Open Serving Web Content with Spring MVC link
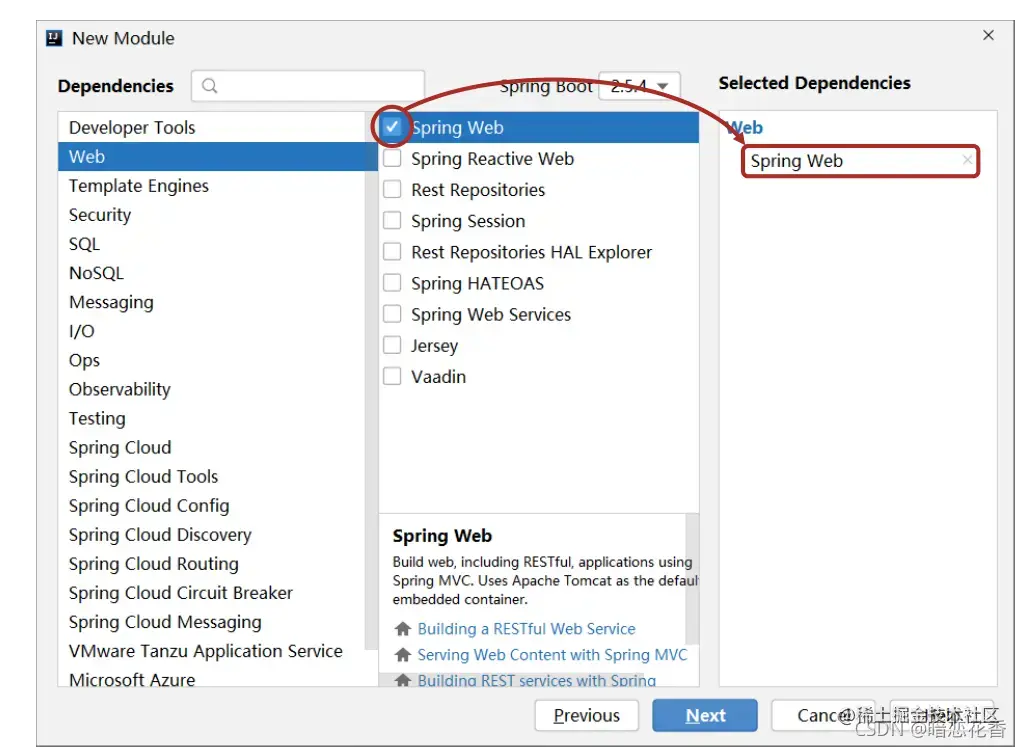This screenshot has width=1021, height=747. pyautogui.click(x=552, y=655)
